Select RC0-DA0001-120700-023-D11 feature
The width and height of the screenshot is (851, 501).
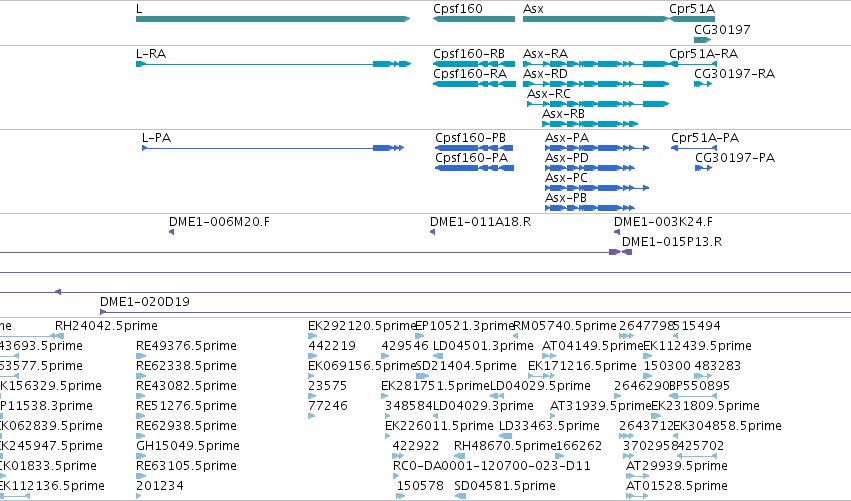pos(396,476)
